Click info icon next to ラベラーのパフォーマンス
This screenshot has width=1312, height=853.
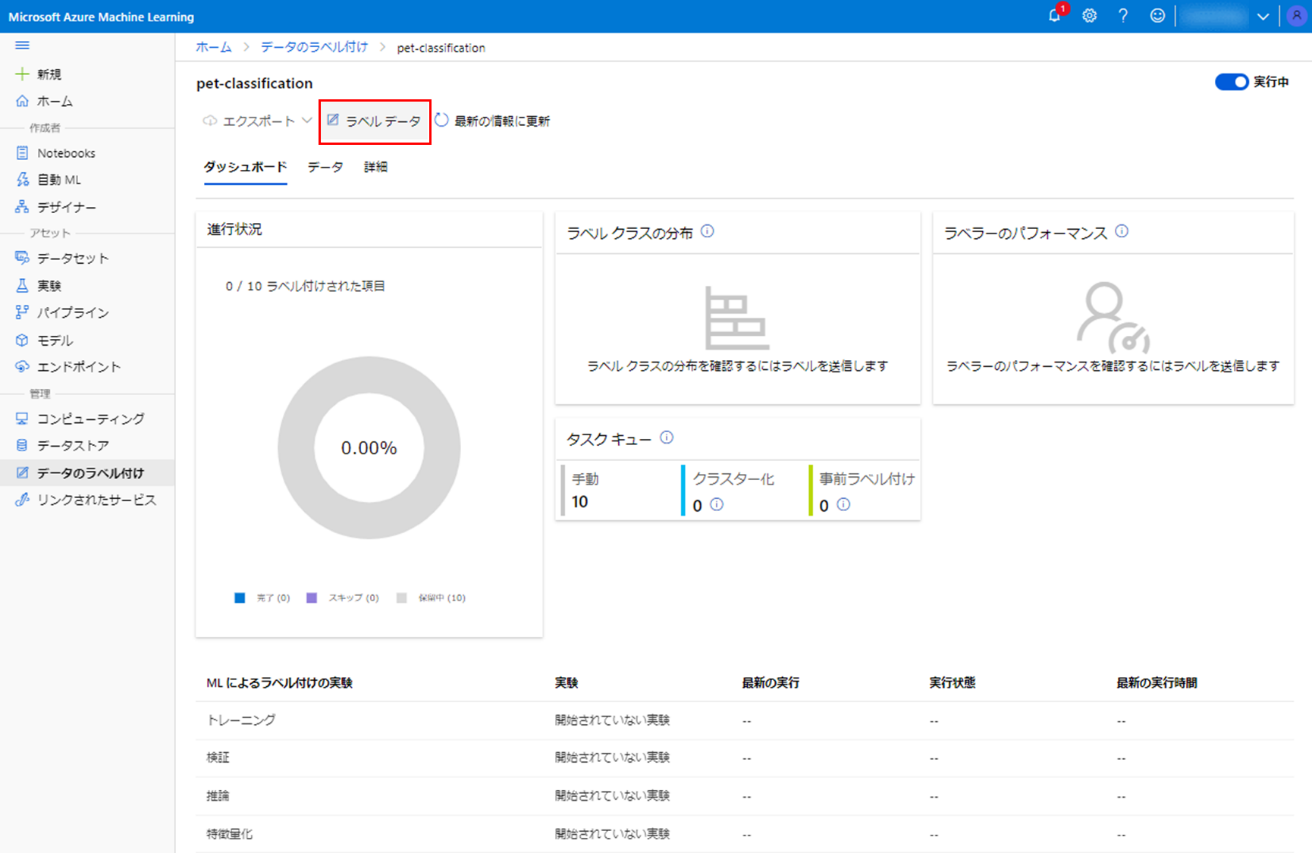click(1121, 231)
